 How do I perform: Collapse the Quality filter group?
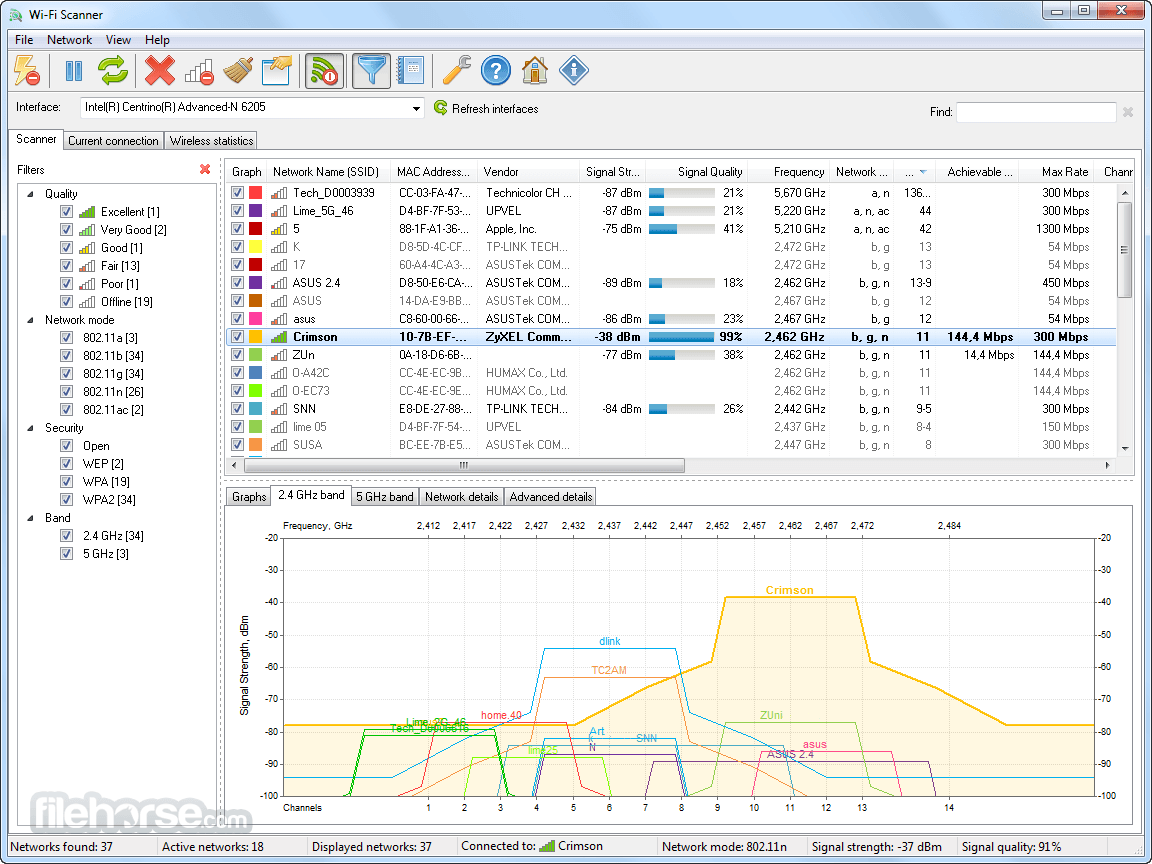tap(30, 194)
